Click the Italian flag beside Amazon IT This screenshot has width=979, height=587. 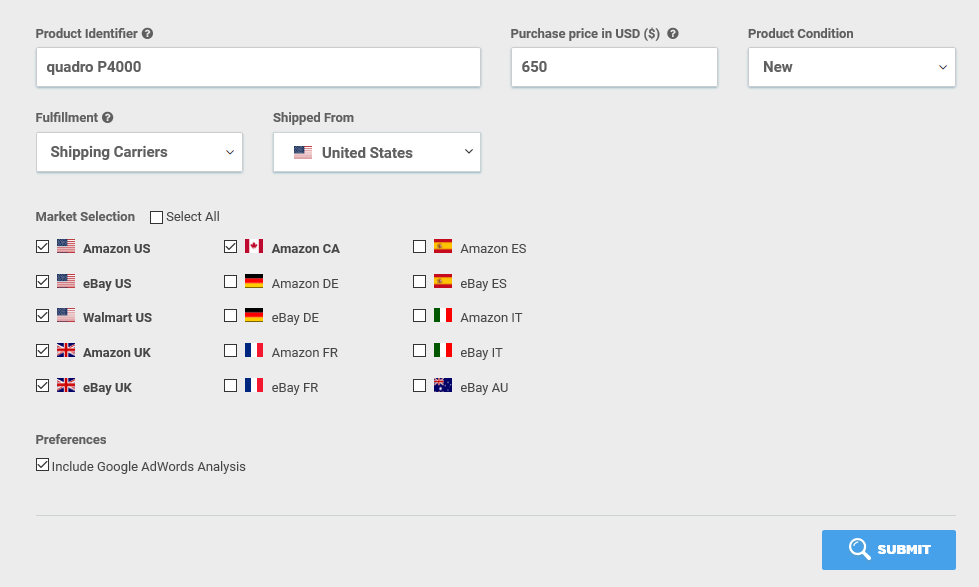pyautogui.click(x=443, y=315)
